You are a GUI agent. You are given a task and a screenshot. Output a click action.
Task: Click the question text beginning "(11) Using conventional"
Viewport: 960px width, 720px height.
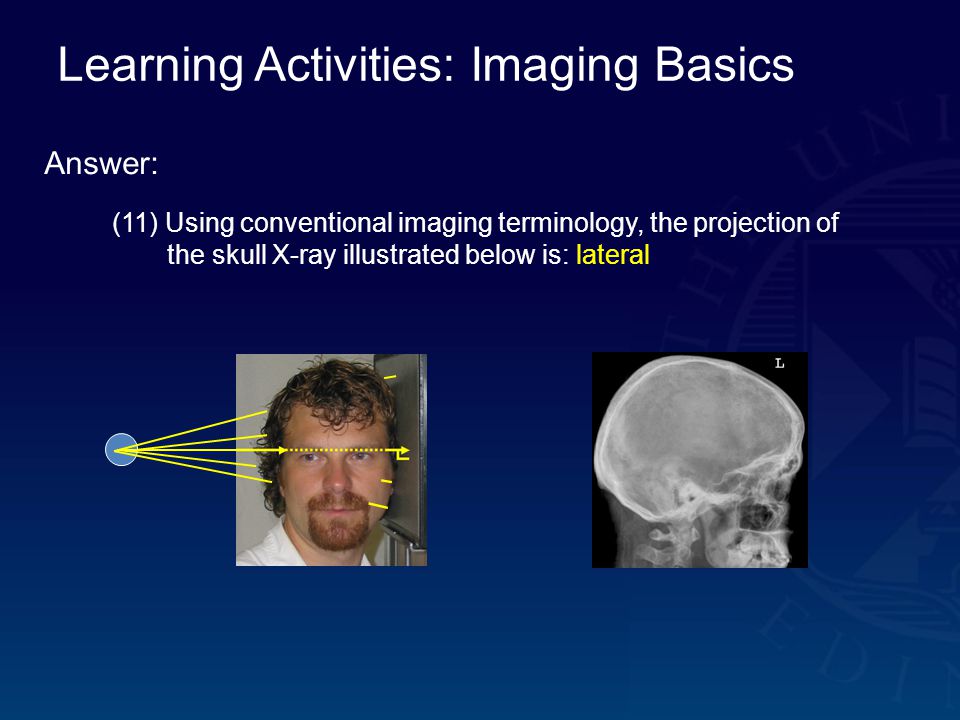pyautogui.click(x=475, y=239)
